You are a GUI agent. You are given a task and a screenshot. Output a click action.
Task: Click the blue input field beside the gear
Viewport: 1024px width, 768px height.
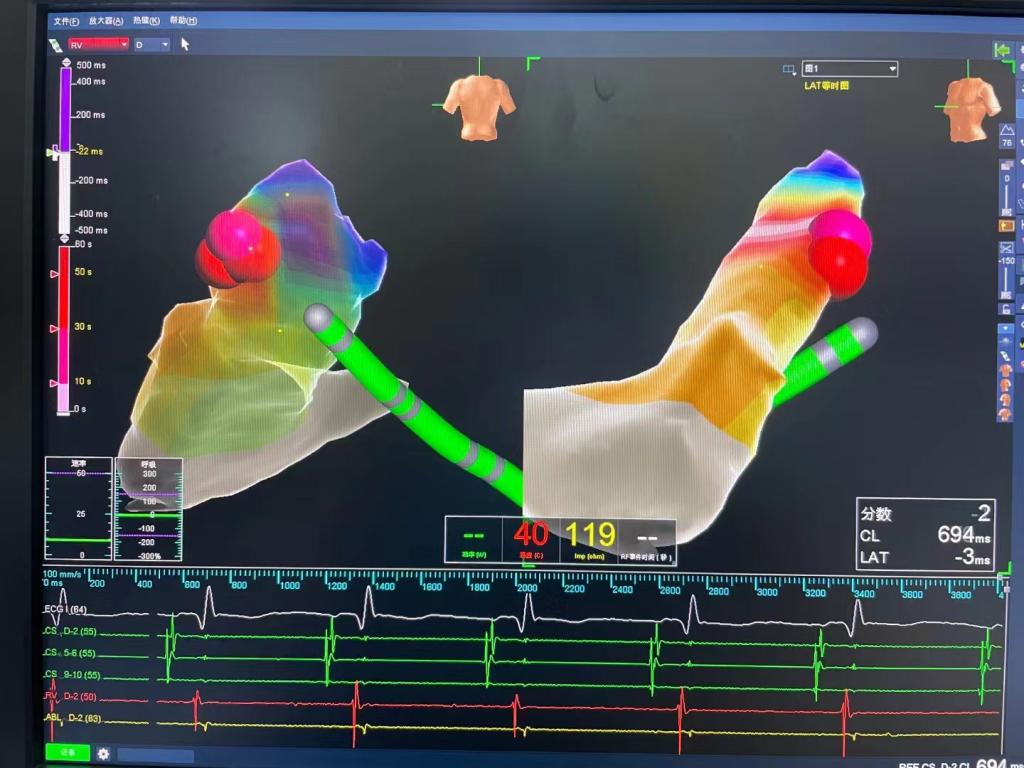[155, 755]
